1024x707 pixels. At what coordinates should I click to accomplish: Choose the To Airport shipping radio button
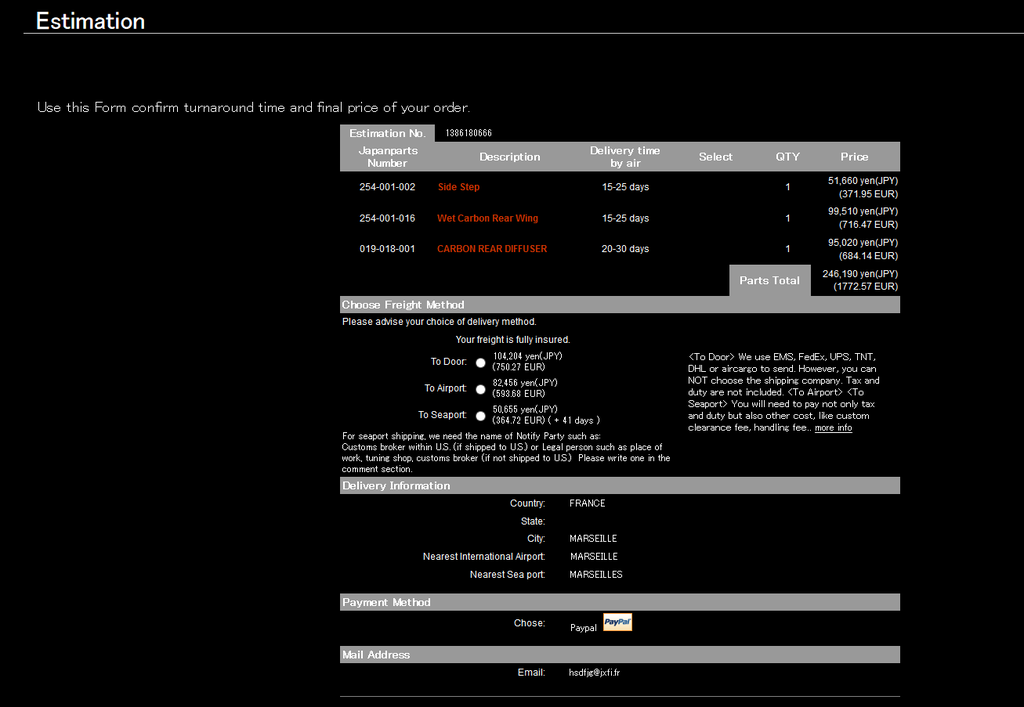481,389
